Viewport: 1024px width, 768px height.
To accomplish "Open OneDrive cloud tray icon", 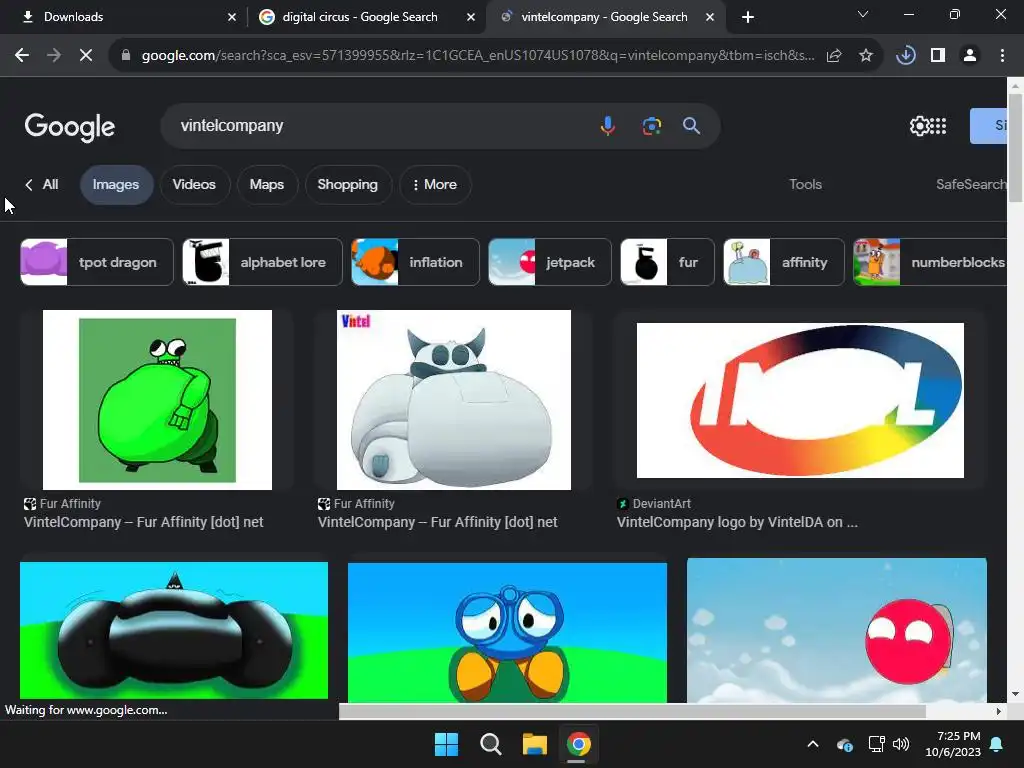I will 844,744.
